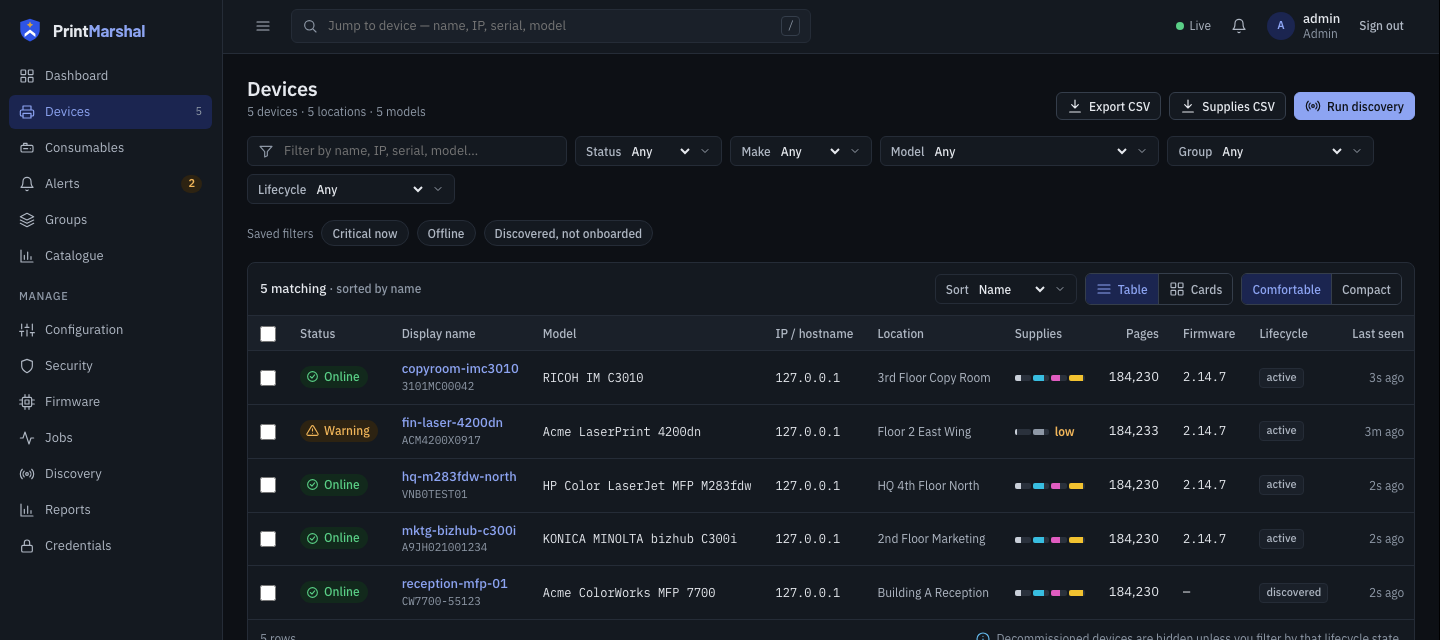Open the Lifecycle filter dropdown
Screen dimensions: 1440x640
click(351, 189)
